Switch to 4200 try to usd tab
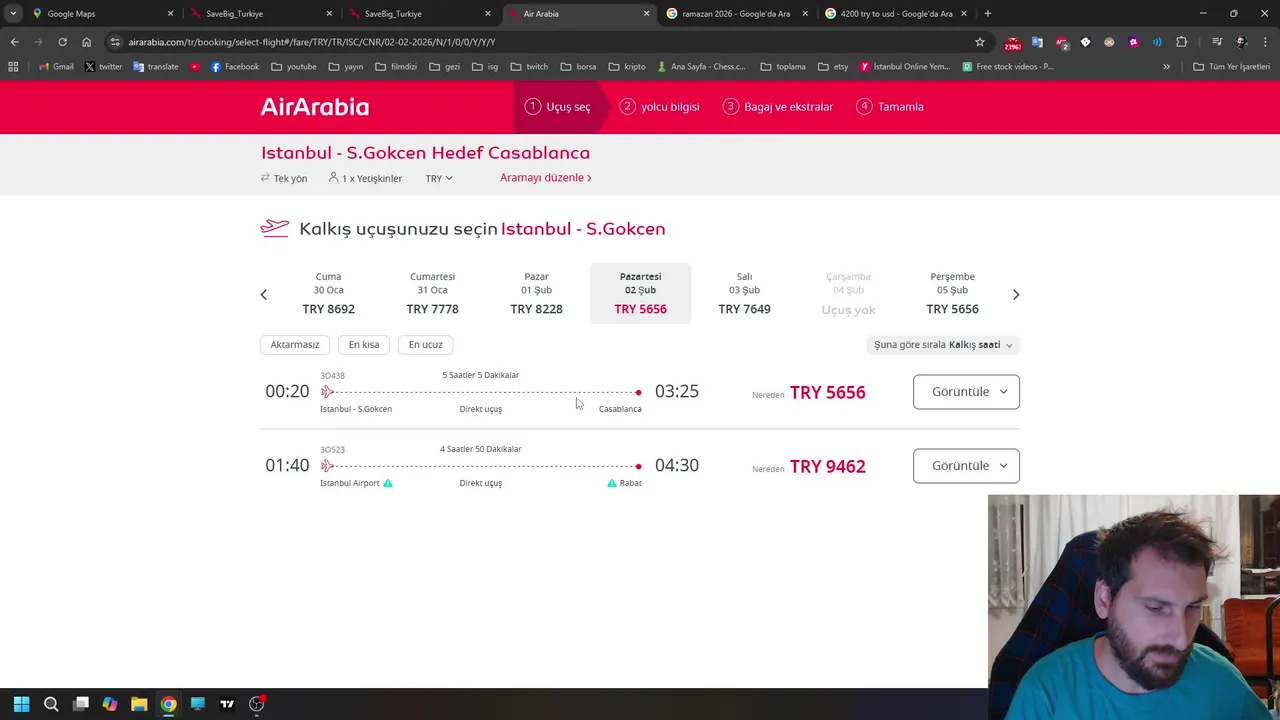 (x=895, y=14)
